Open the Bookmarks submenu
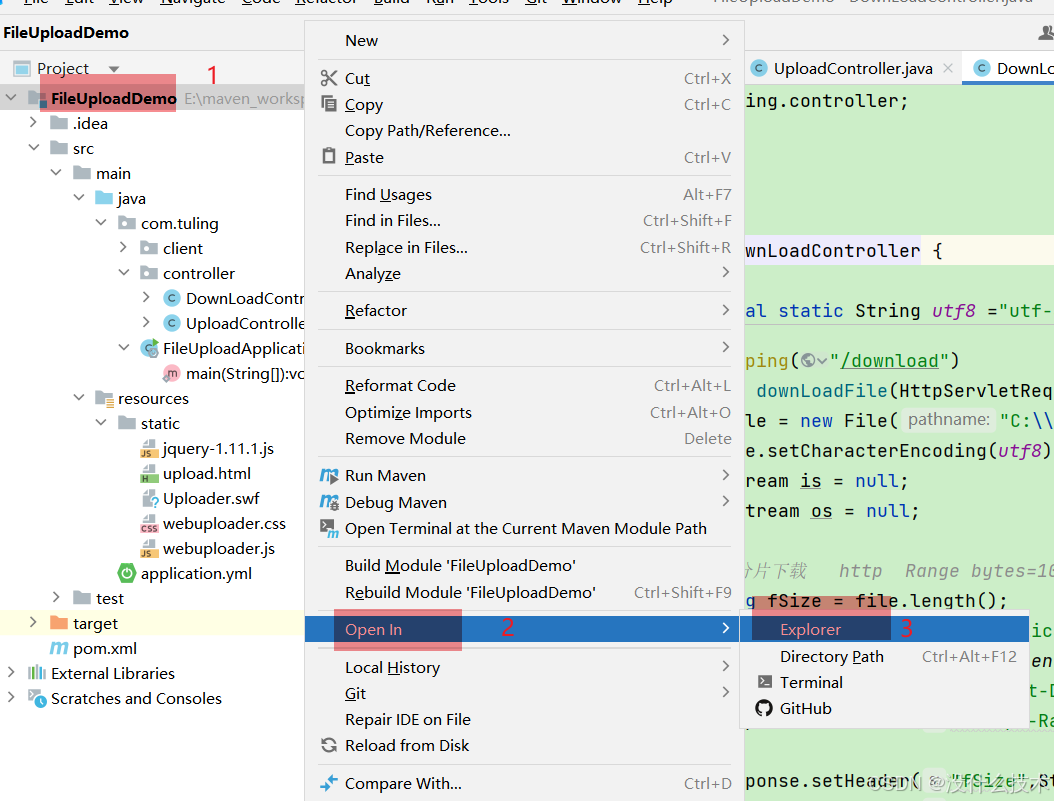This screenshot has height=801, width=1054. 524,349
